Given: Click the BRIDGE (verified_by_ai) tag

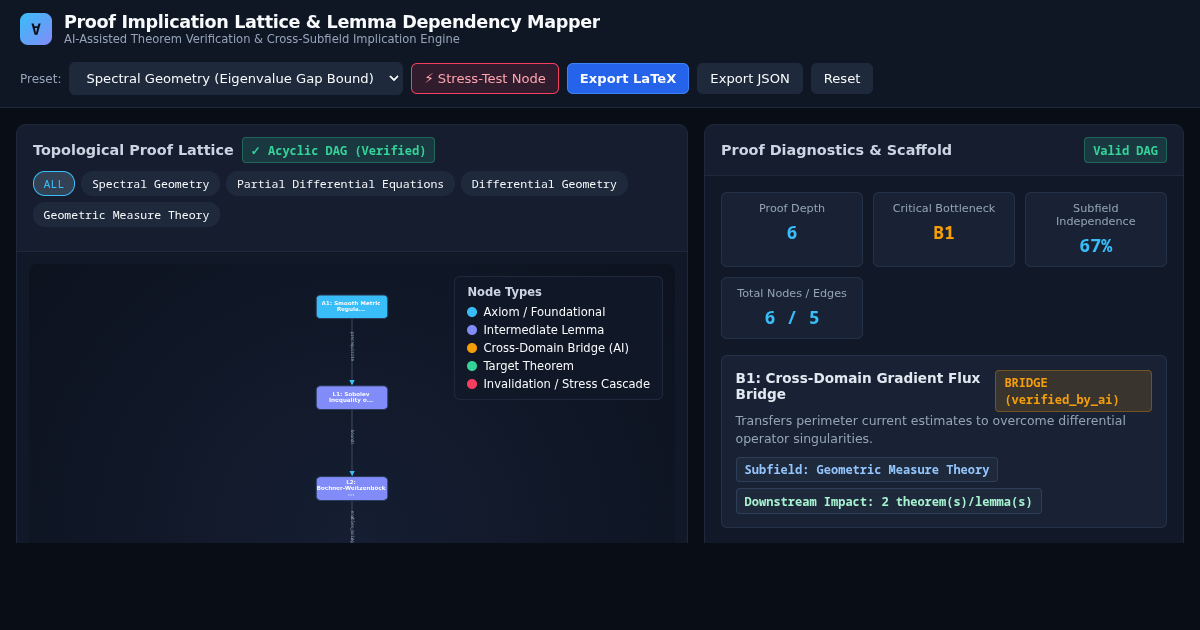Looking at the screenshot, I should click(1073, 391).
